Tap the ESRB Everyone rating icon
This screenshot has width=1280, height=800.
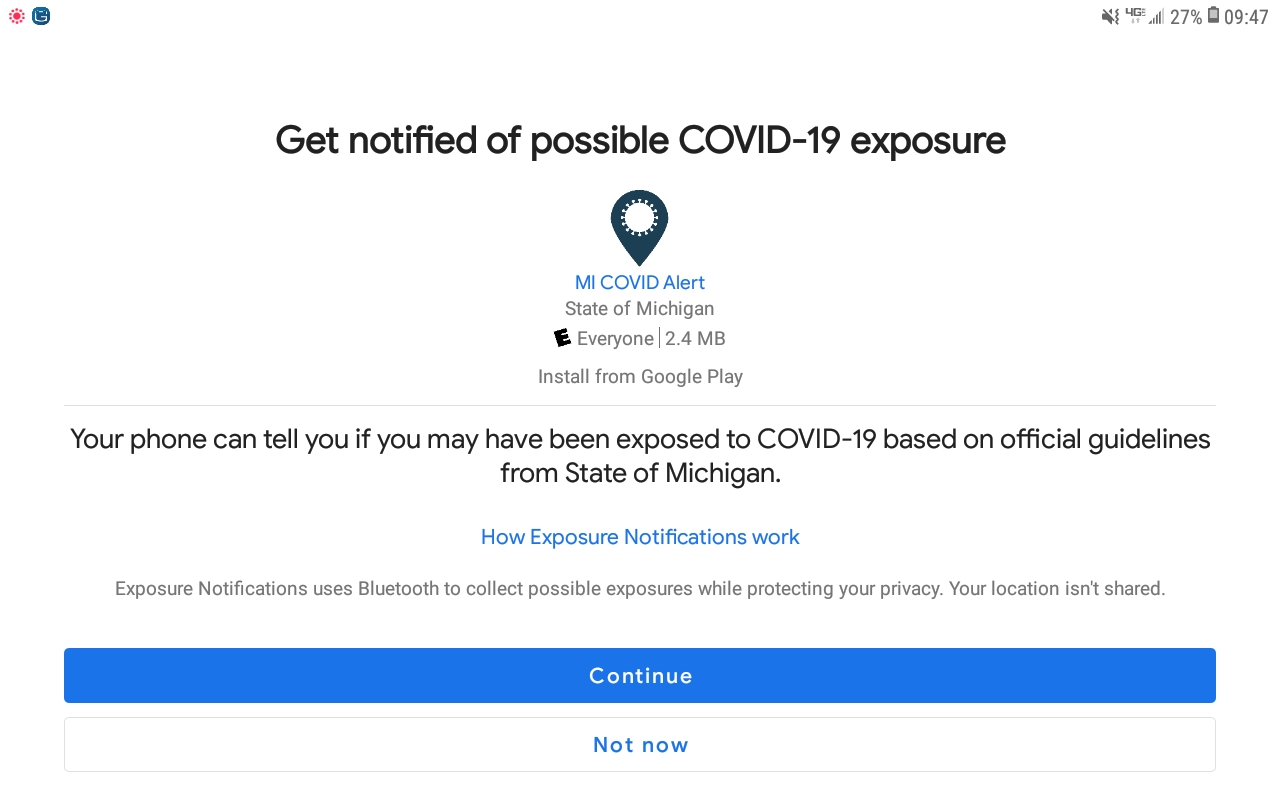[562, 338]
